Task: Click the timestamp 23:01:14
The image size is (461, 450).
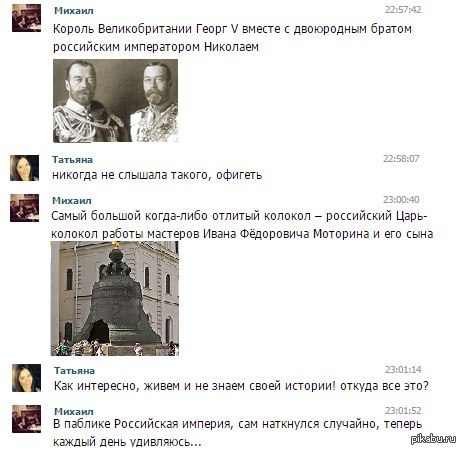Action: (403, 370)
